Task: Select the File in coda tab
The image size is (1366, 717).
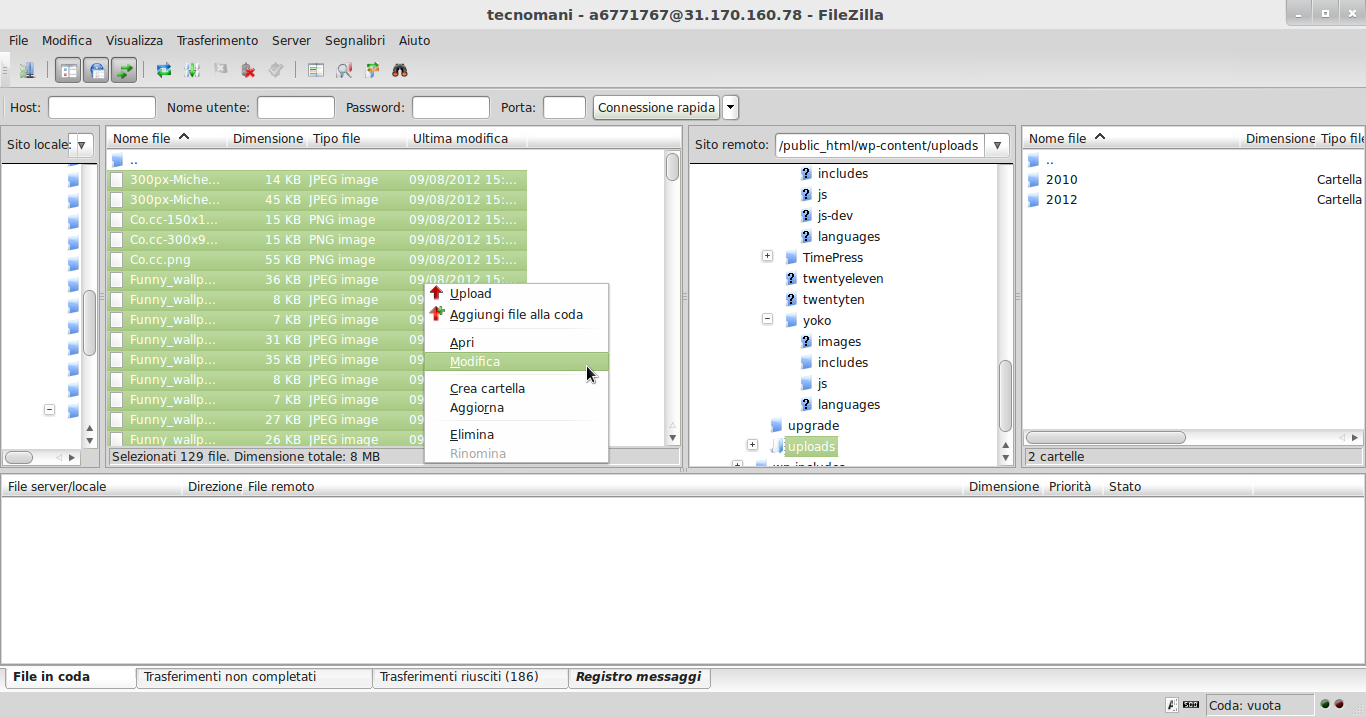Action: [69, 677]
